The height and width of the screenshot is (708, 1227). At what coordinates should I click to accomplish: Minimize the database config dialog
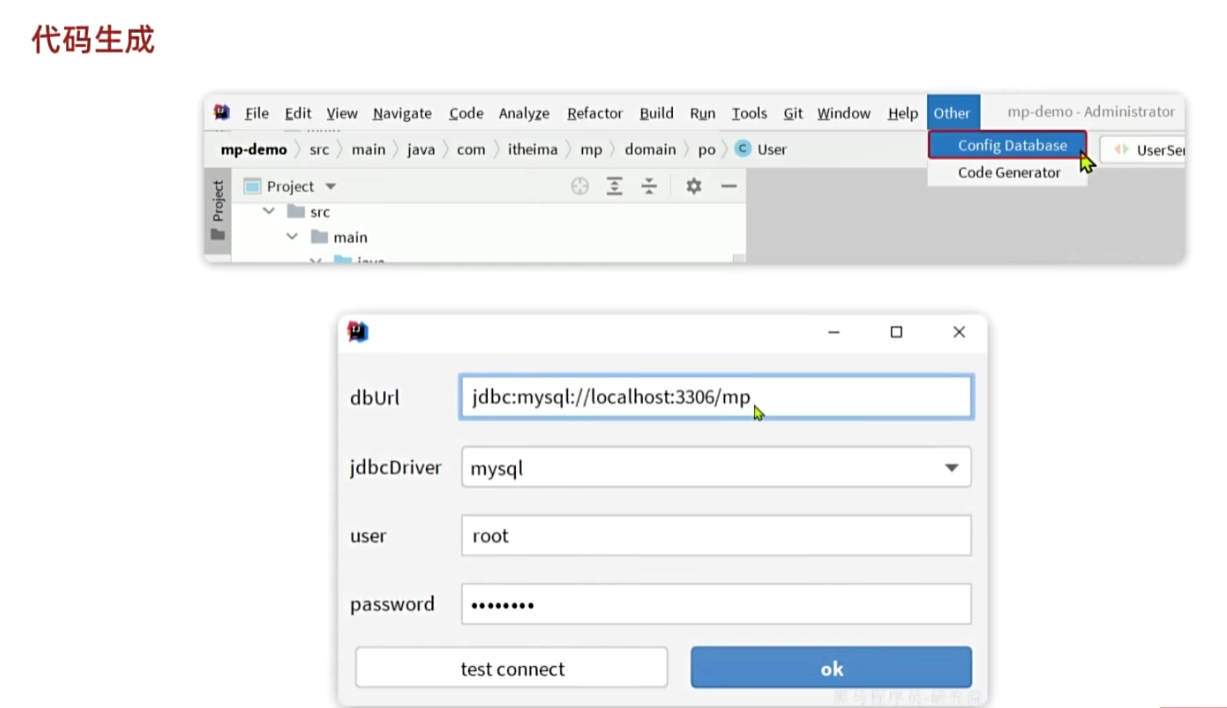[x=834, y=332]
